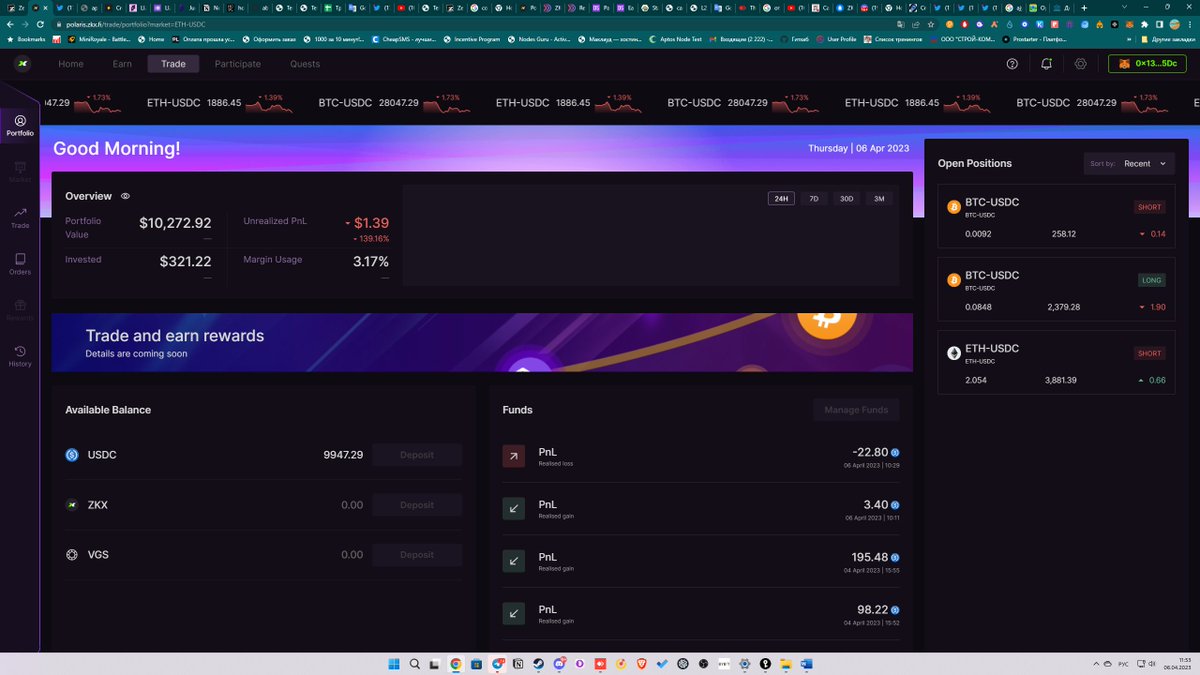
Task: Open the User Profile bookmark
Action: point(836,39)
